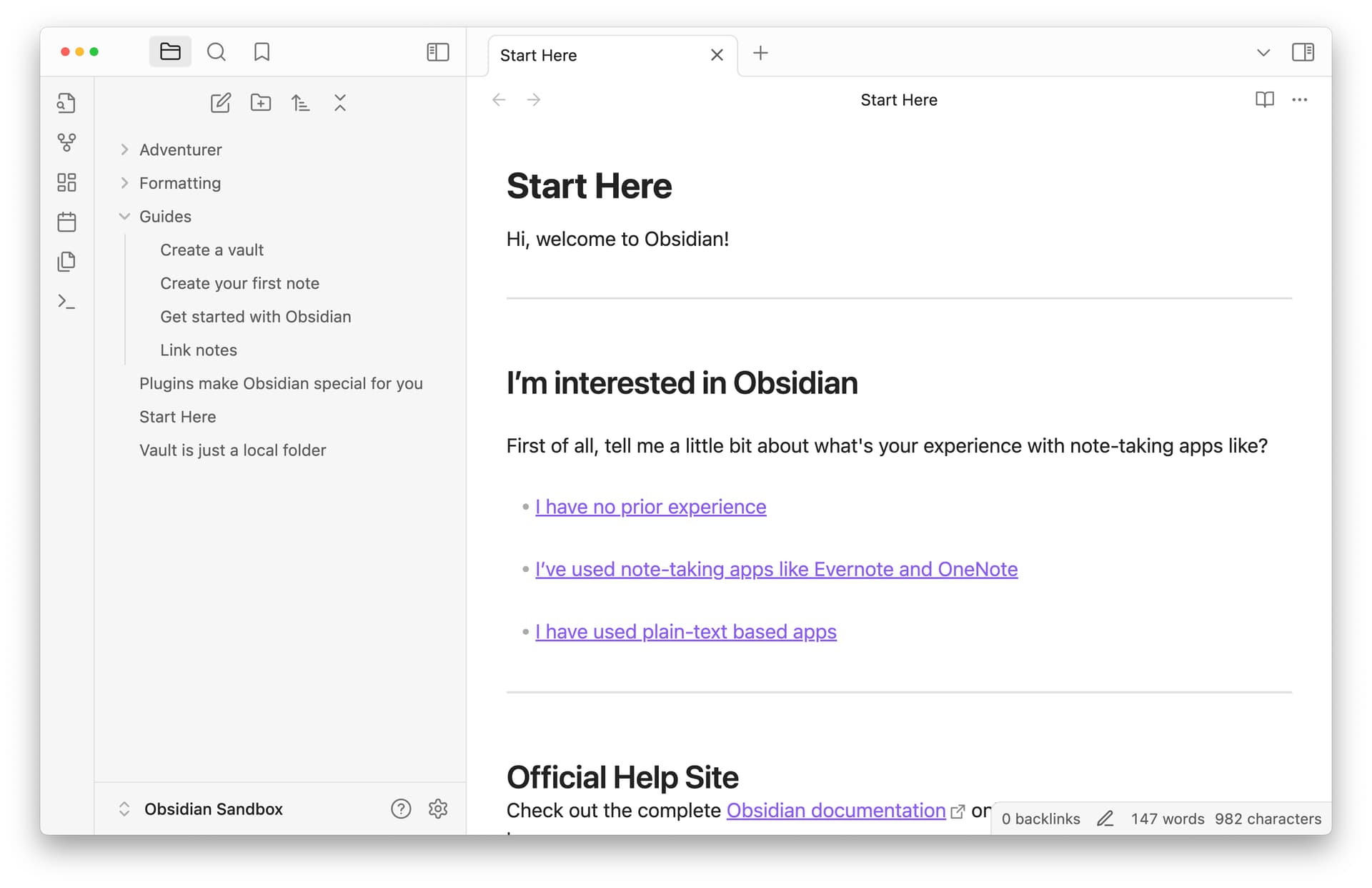1372x888 pixels.
Task: Click the Start Here title in header
Action: click(x=899, y=100)
